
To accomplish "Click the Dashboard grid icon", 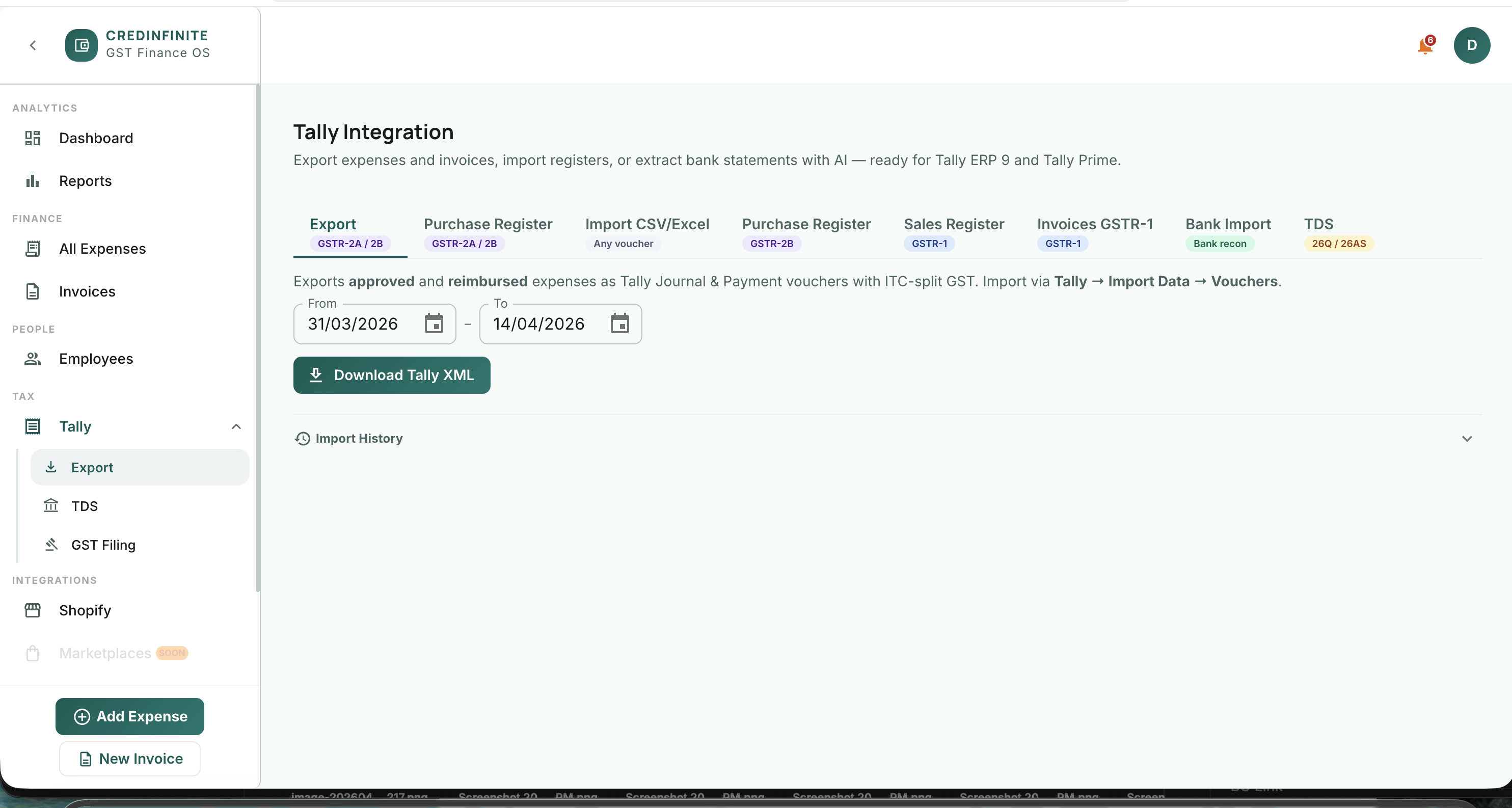I will point(32,138).
